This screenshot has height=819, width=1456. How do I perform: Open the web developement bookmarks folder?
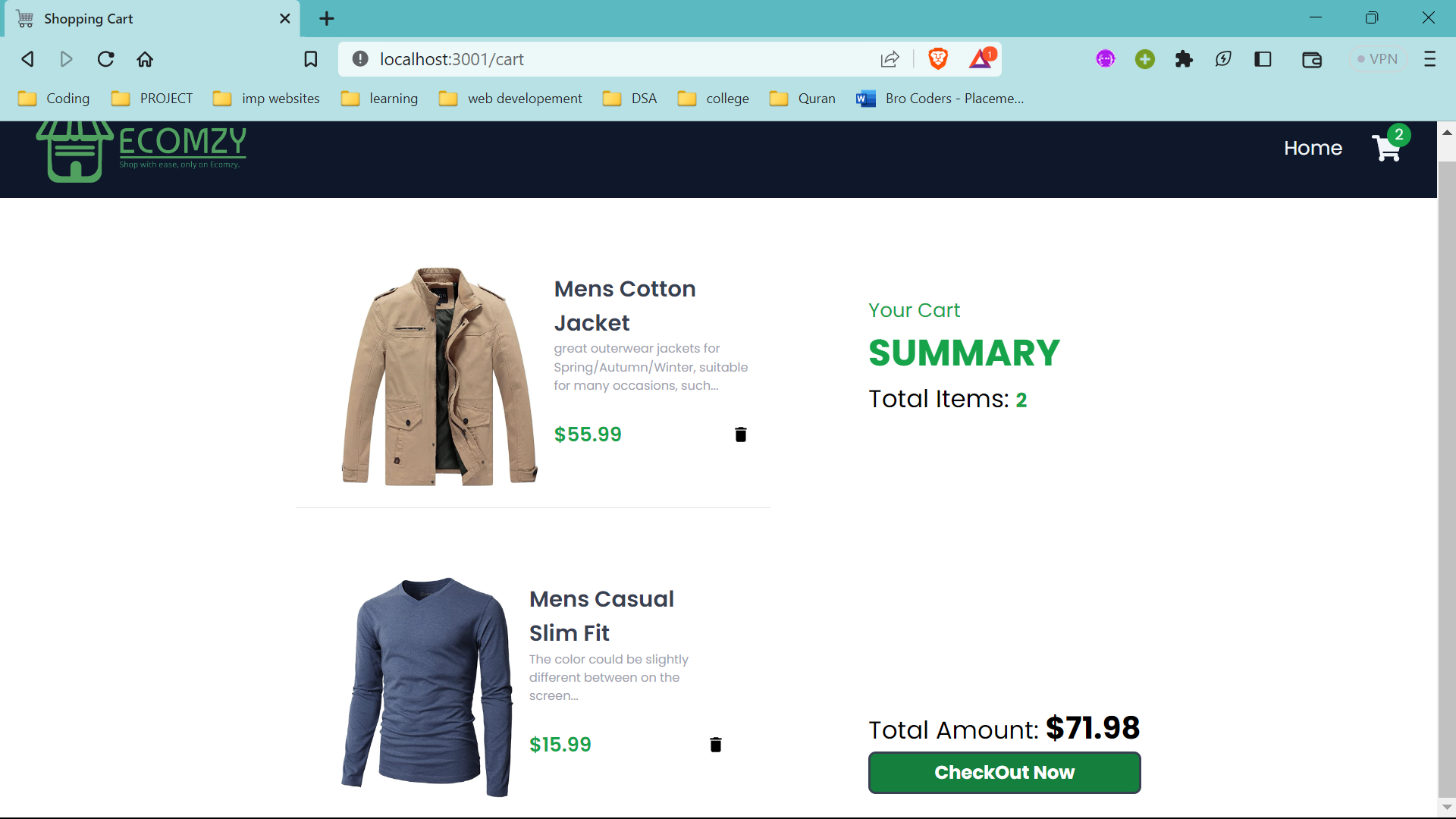[x=525, y=99]
